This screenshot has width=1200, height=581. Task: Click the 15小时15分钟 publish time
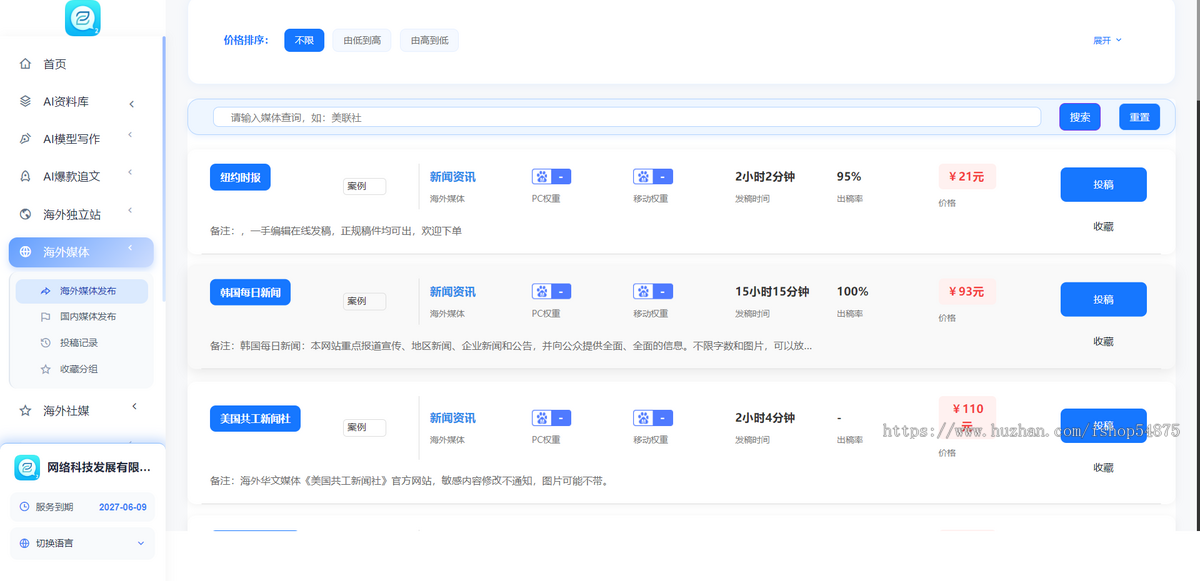pos(772,292)
